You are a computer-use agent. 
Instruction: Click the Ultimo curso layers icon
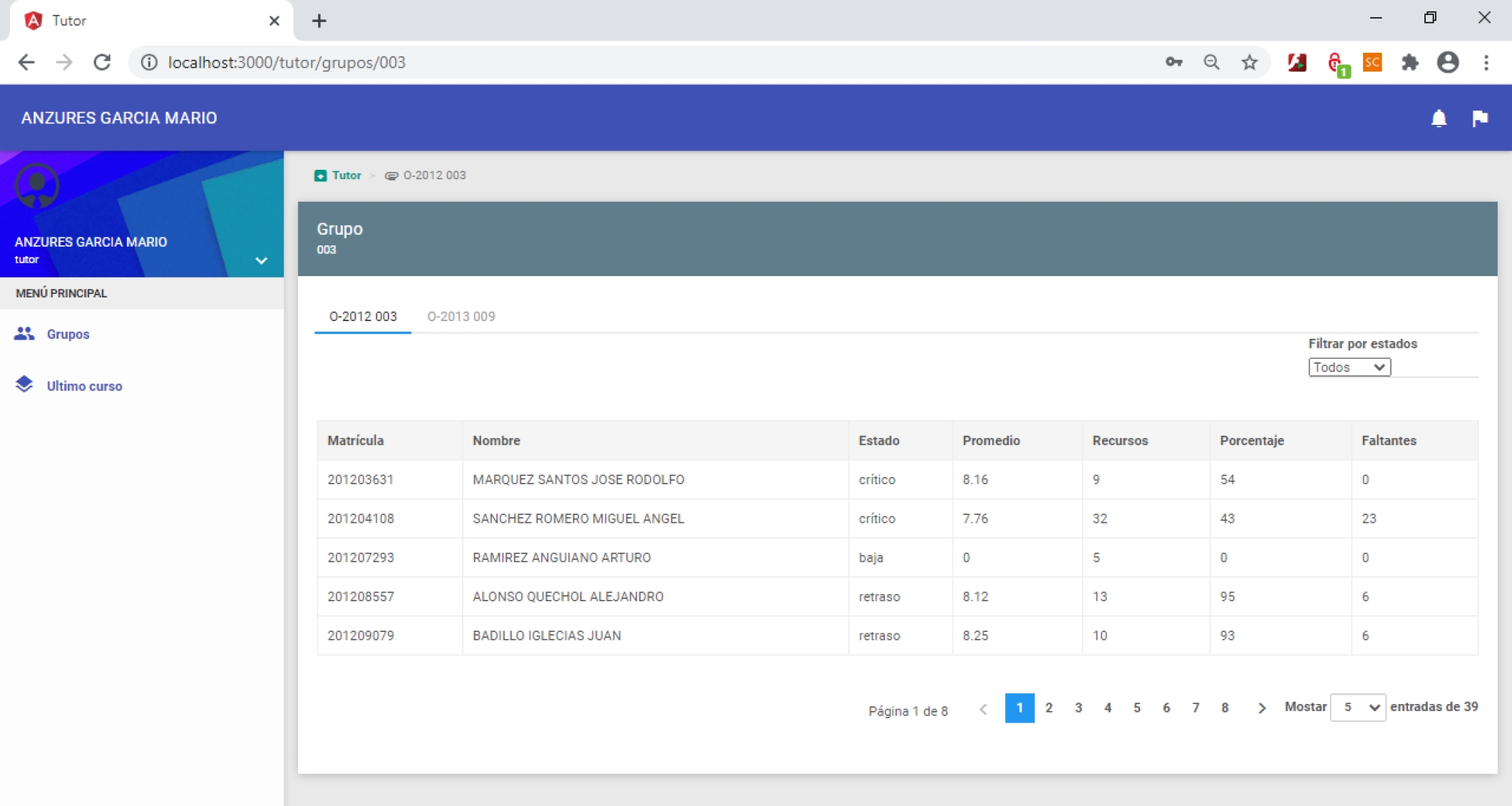click(x=24, y=385)
